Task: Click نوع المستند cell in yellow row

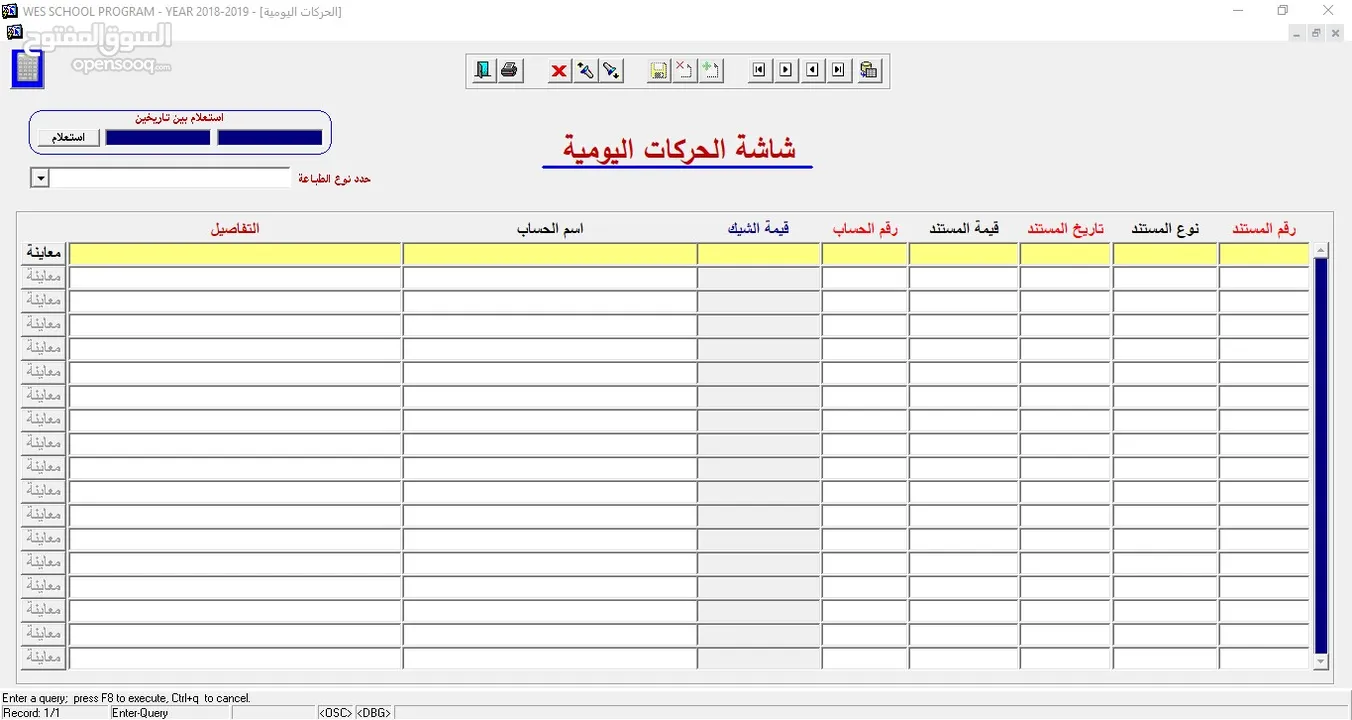Action: [1165, 254]
